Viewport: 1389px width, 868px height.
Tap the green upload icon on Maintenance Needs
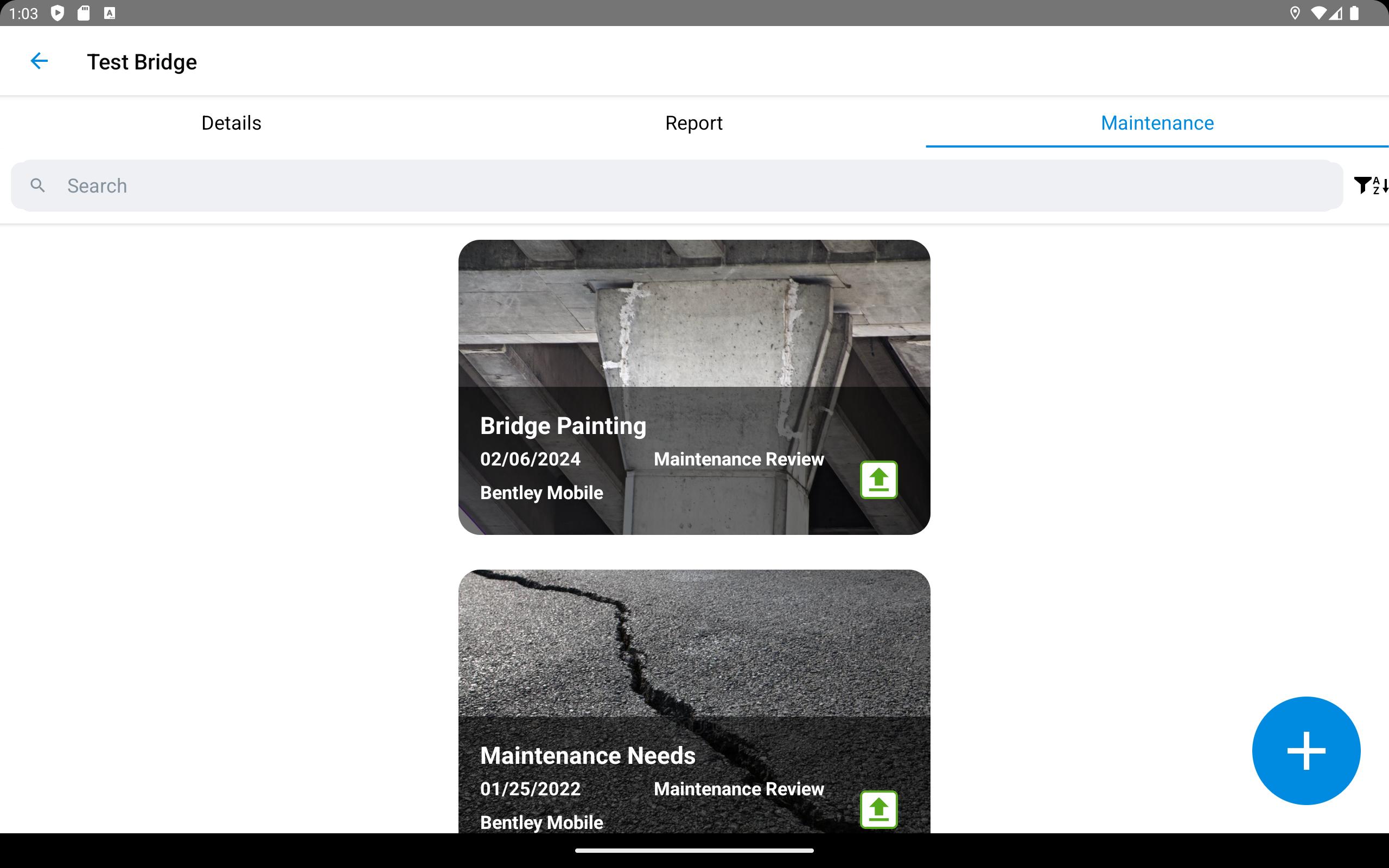[878, 809]
